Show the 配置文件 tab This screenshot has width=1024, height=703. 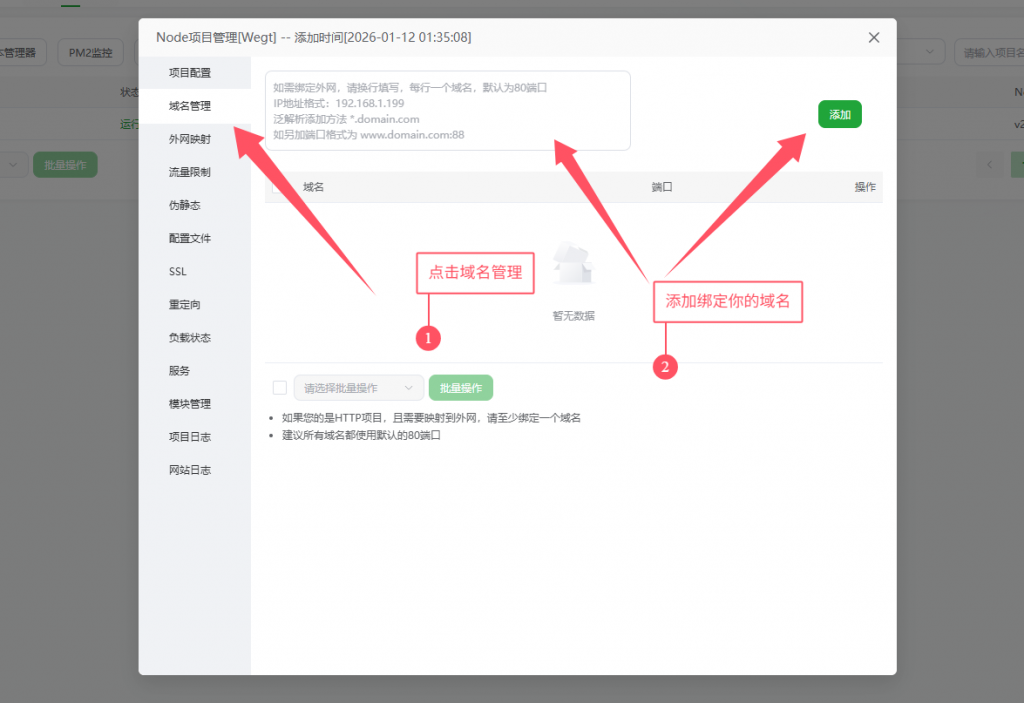coord(190,238)
